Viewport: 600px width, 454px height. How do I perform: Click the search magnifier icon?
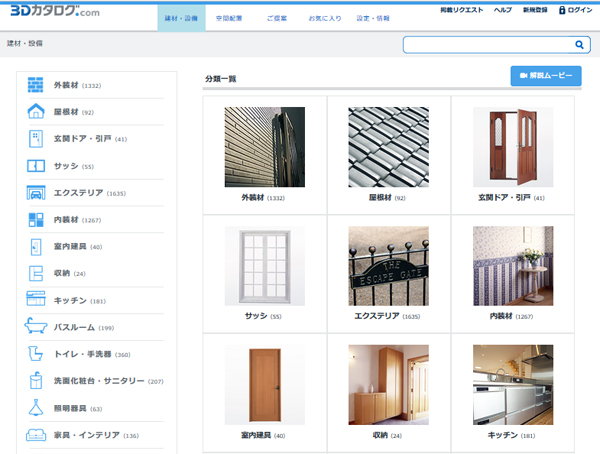[579, 45]
